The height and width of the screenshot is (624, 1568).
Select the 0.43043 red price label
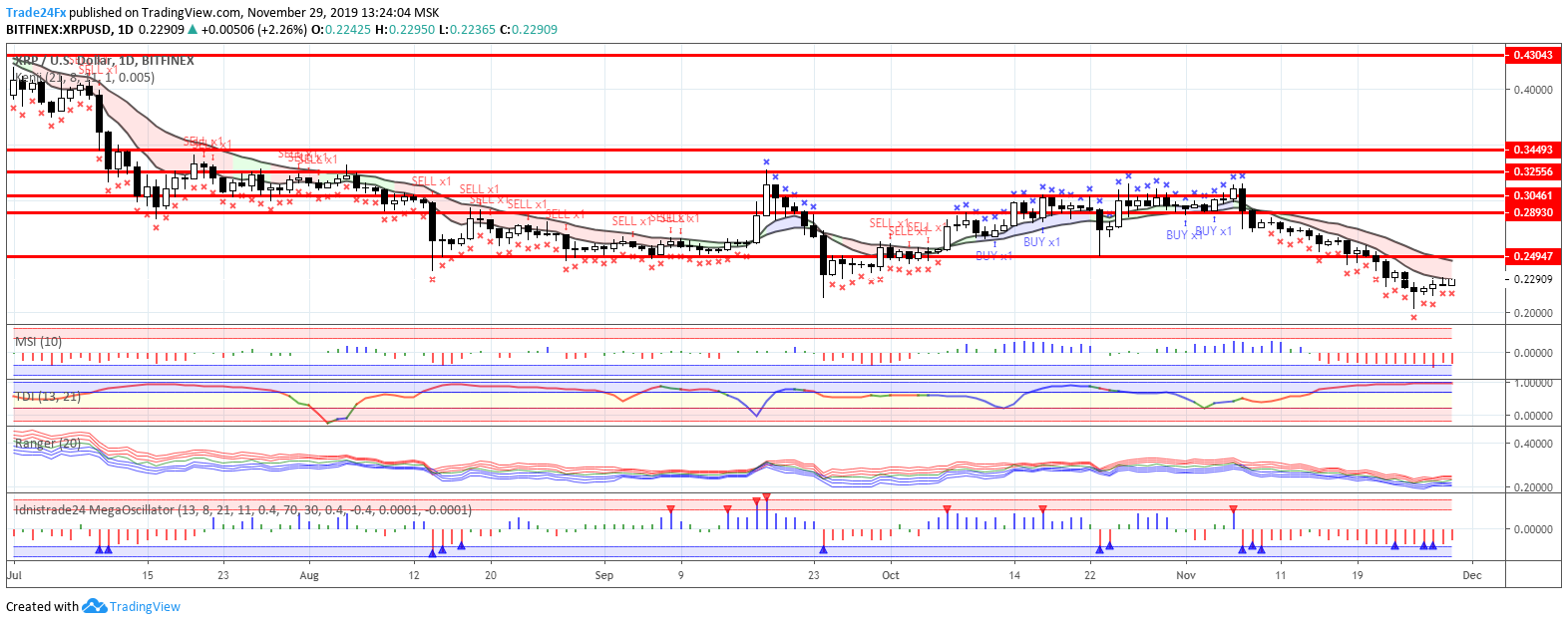1533,55
